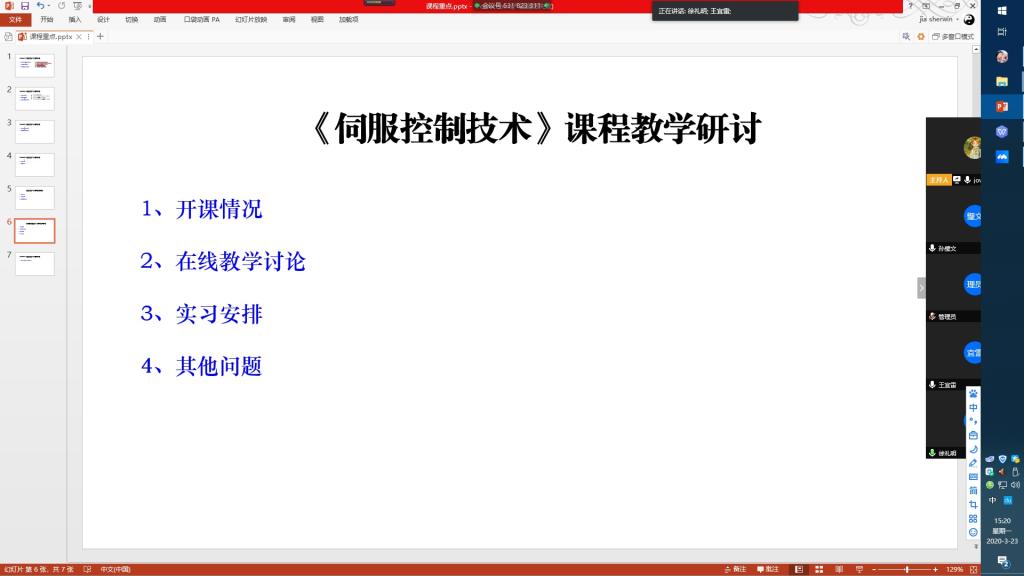The width and height of the screenshot is (1024, 576).
Task: Switch to slide sorter view
Action: pyautogui.click(x=818, y=569)
